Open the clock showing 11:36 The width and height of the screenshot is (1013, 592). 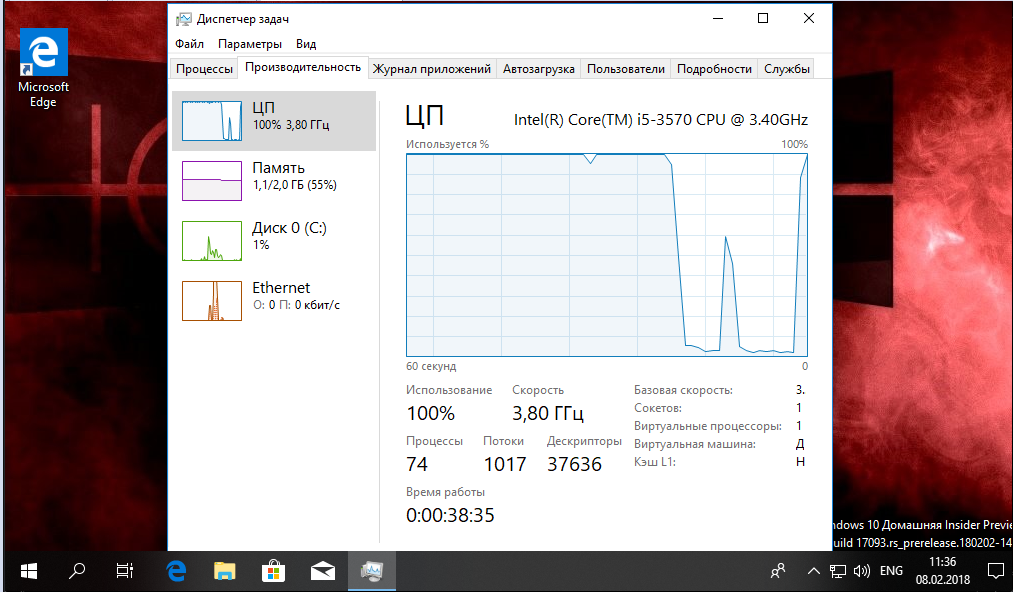(x=943, y=571)
